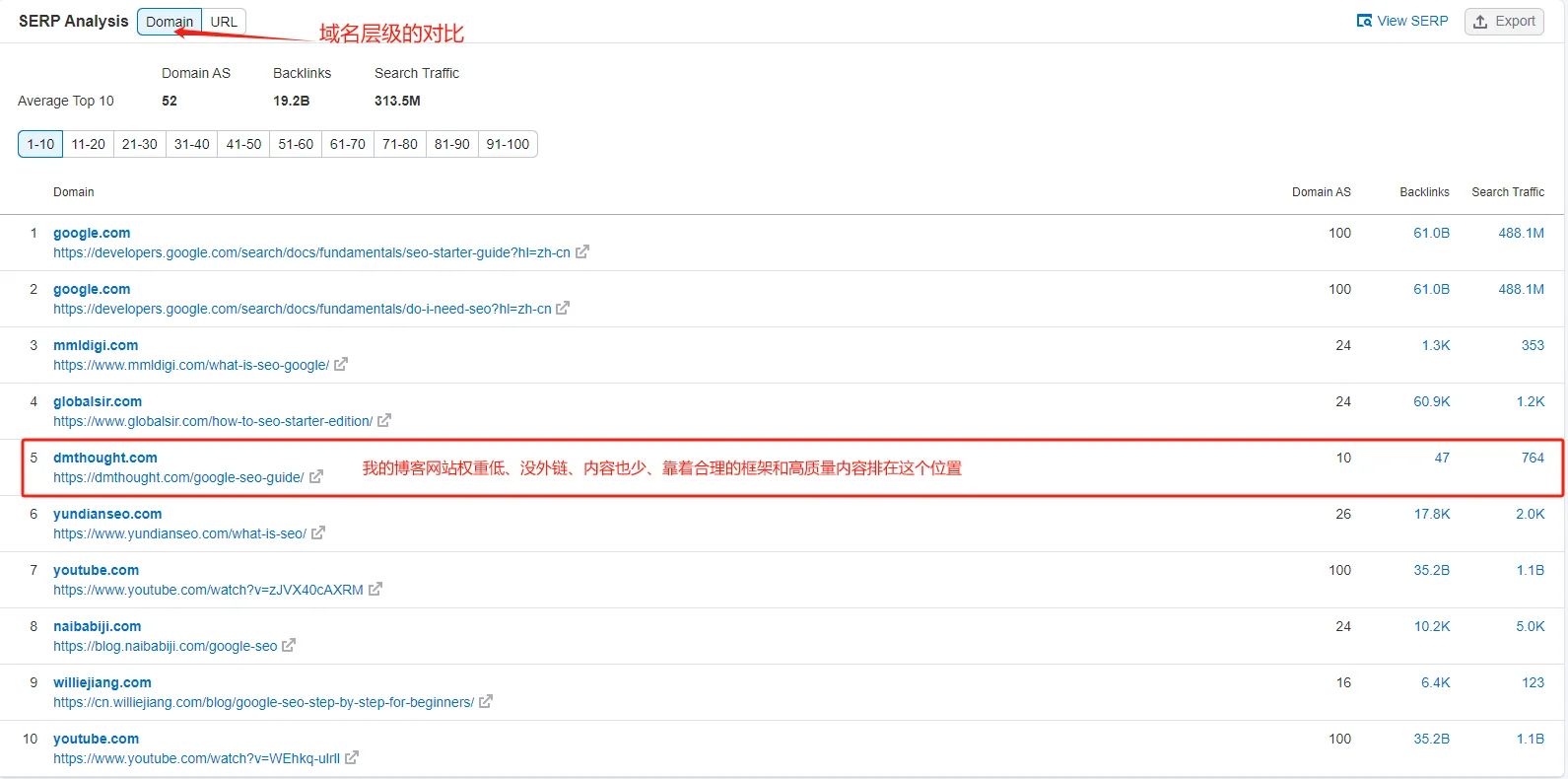This screenshot has height=779, width=1568.
Task: Open yundianseo.com domain link
Action: 107,514
